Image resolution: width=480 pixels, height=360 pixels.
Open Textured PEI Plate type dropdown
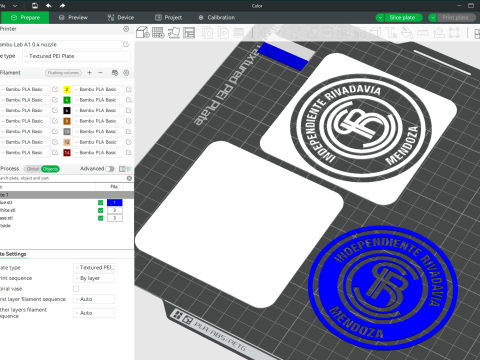[76, 56]
